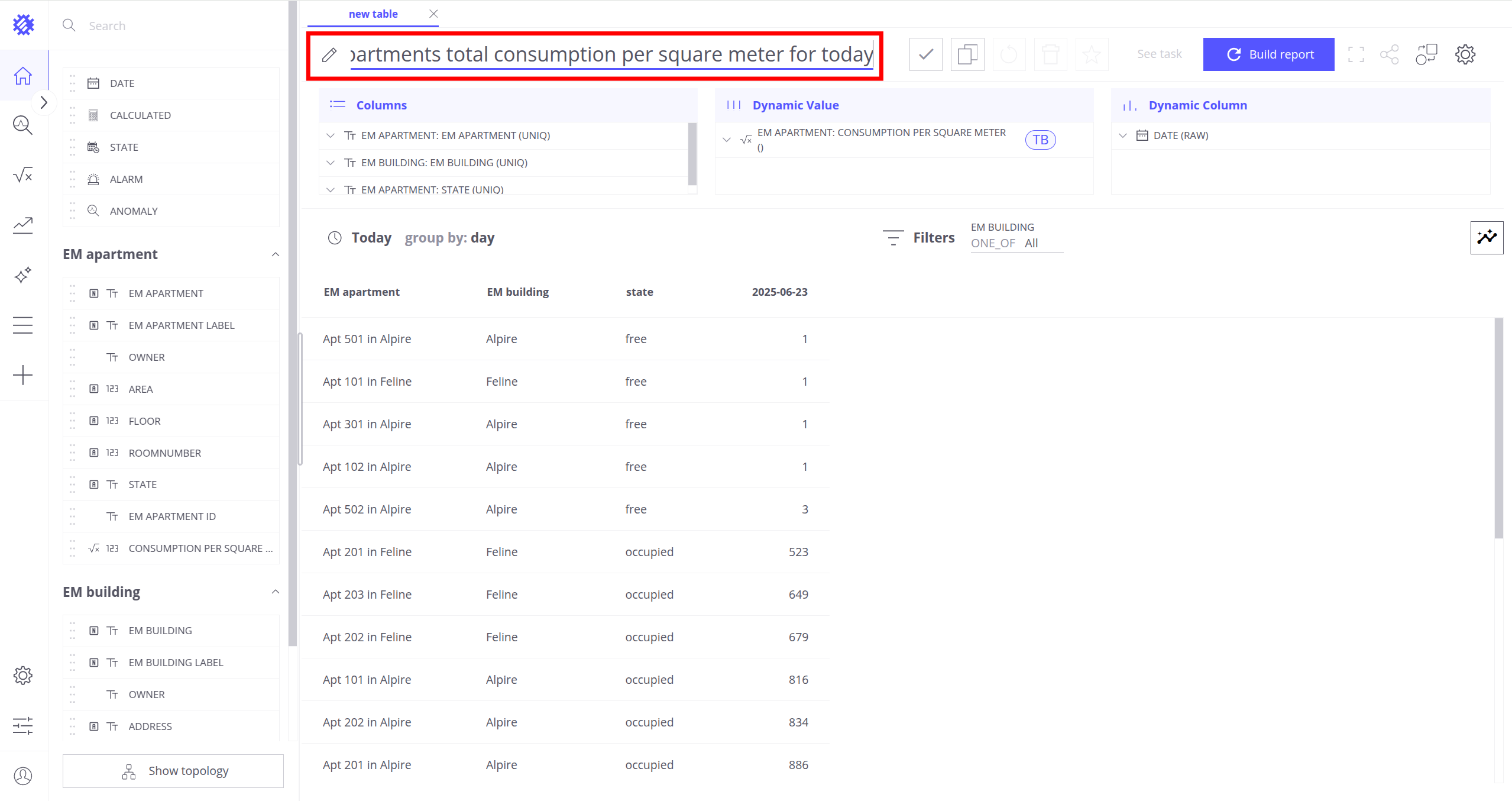Toggle the R marker beside AREA field
Image resolution: width=1512 pixels, height=801 pixels.
pyautogui.click(x=93, y=389)
